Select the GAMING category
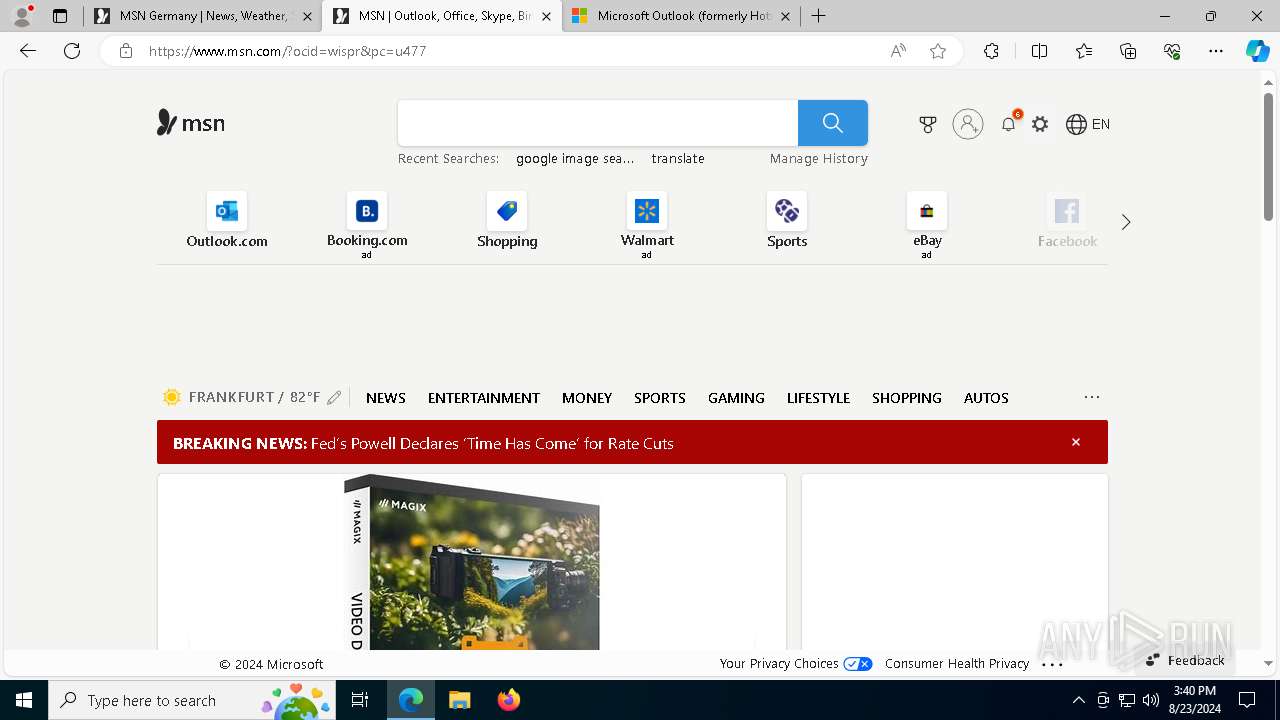This screenshot has height=720, width=1280. pos(736,398)
